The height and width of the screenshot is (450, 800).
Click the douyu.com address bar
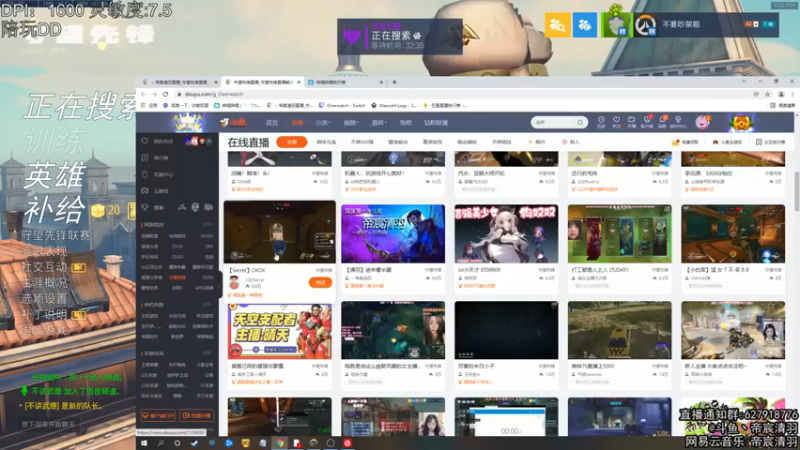462,94
